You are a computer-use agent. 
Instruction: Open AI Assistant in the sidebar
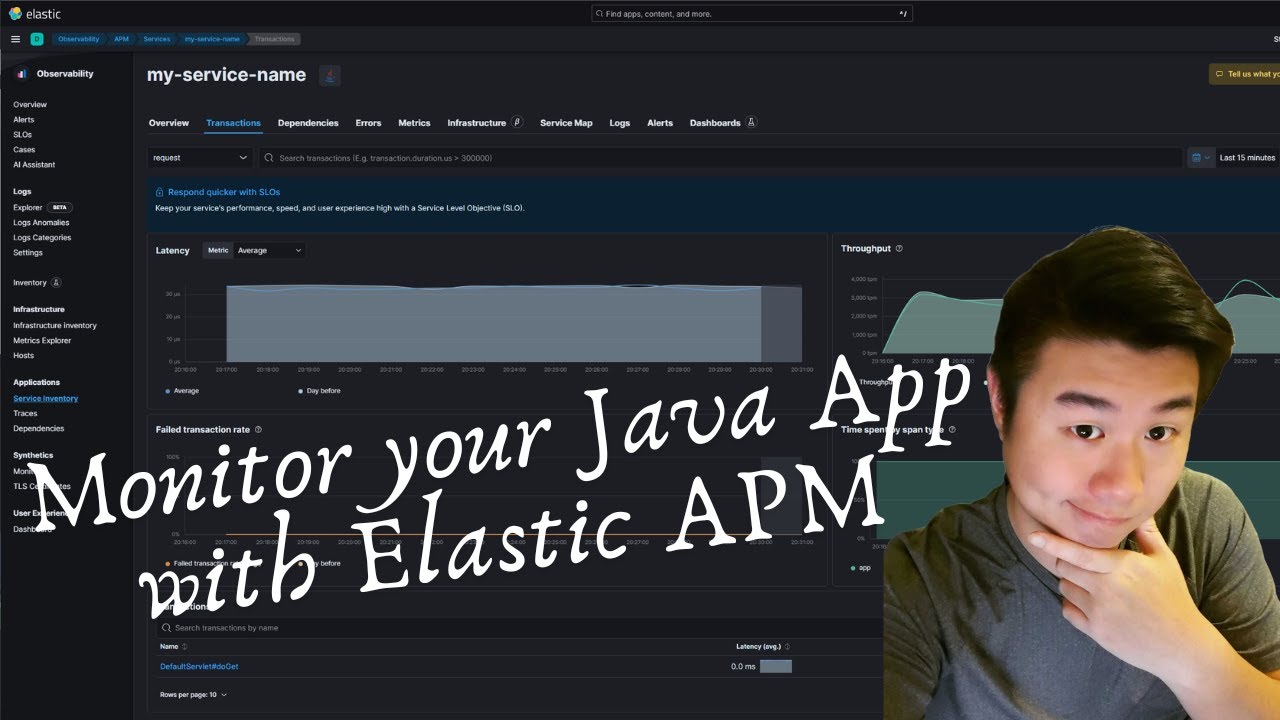pyautogui.click(x=34, y=164)
